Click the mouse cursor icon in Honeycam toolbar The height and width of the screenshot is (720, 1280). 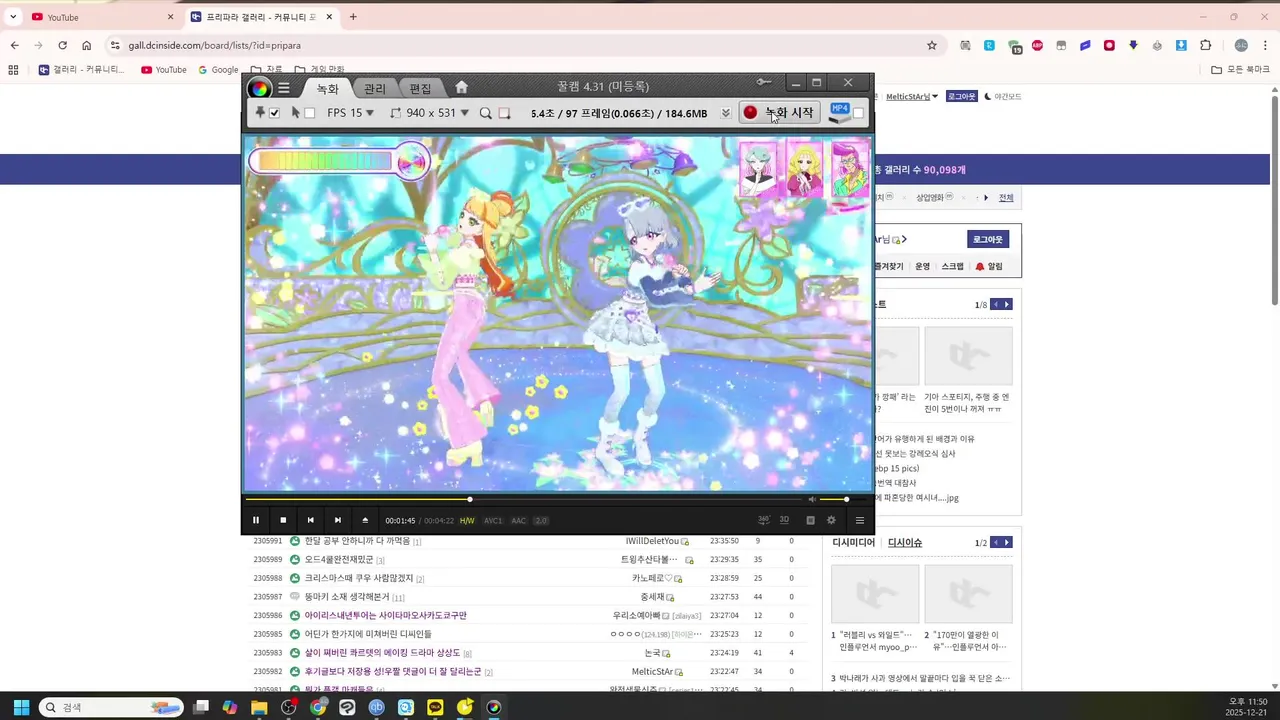pyautogui.click(x=295, y=113)
